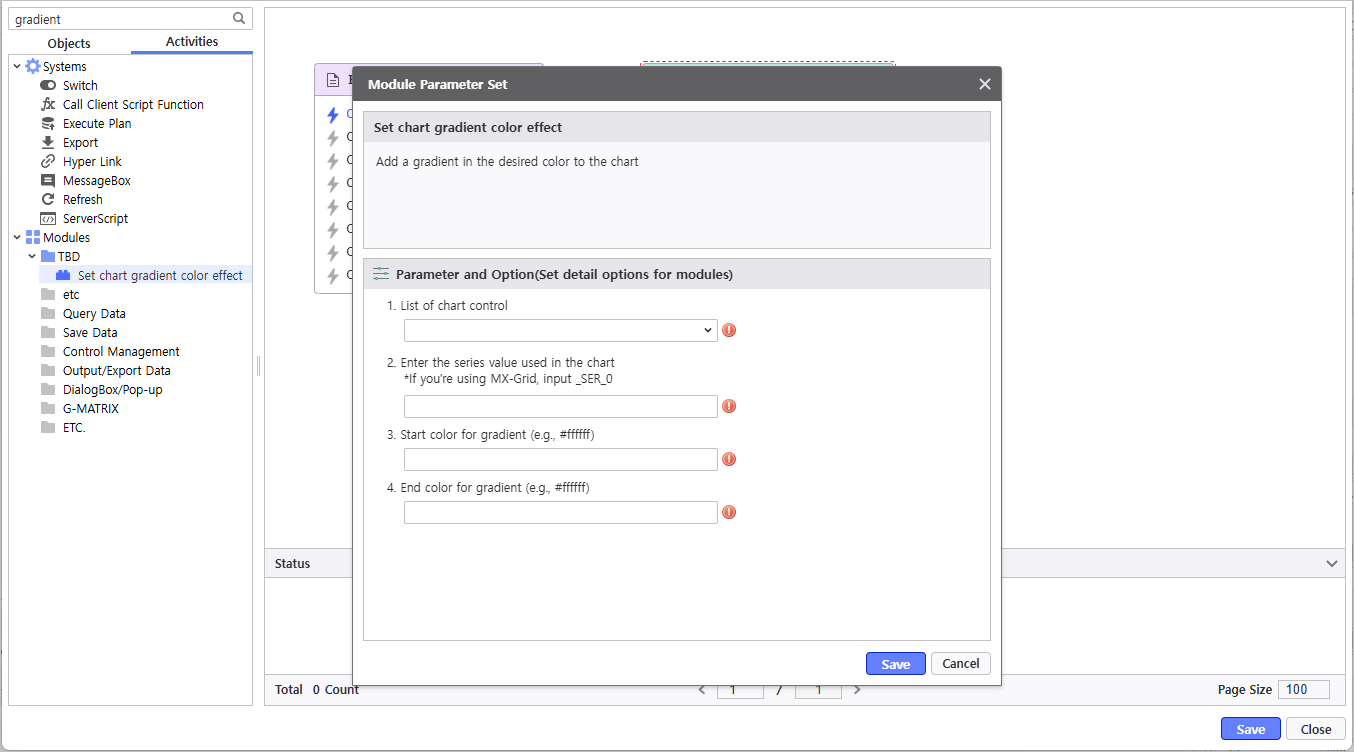Open the Query Data folder
Viewport: 1354px width, 752px height.
click(x=94, y=314)
